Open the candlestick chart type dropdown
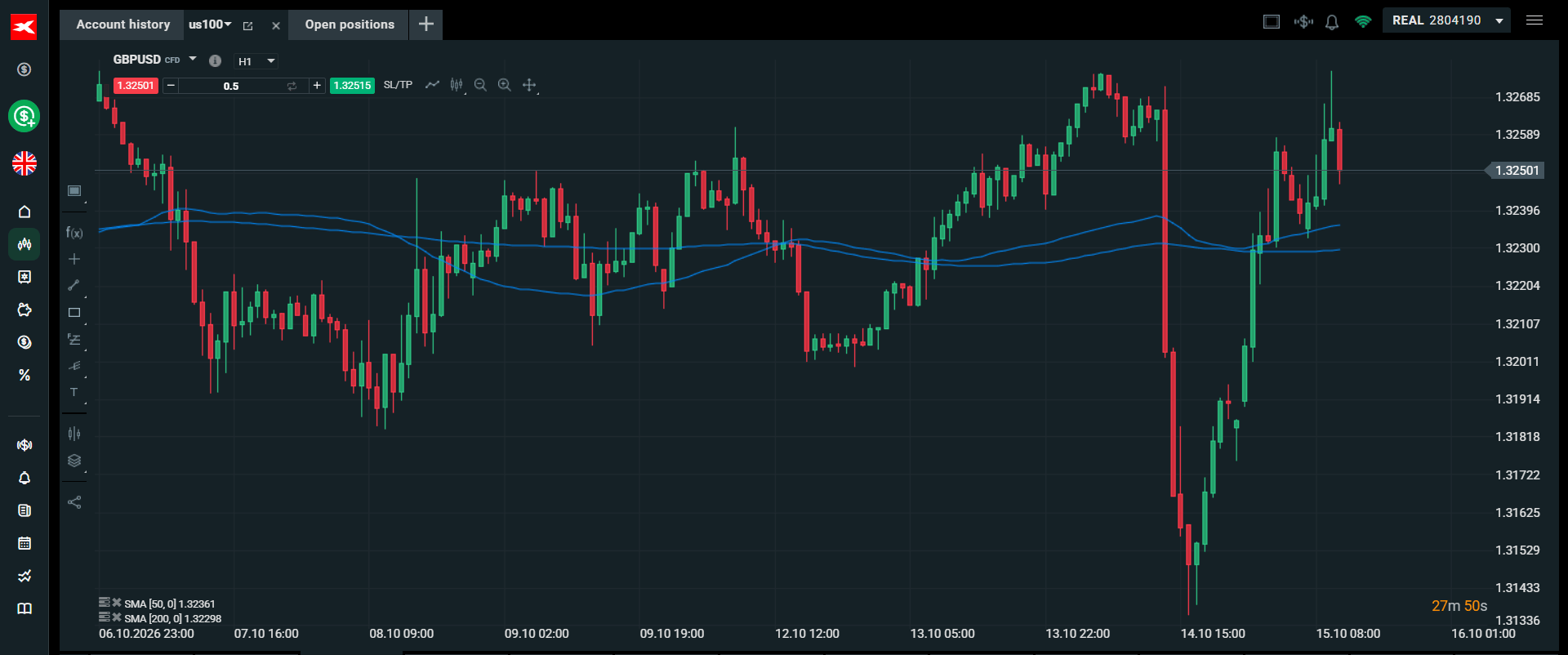 [457, 85]
